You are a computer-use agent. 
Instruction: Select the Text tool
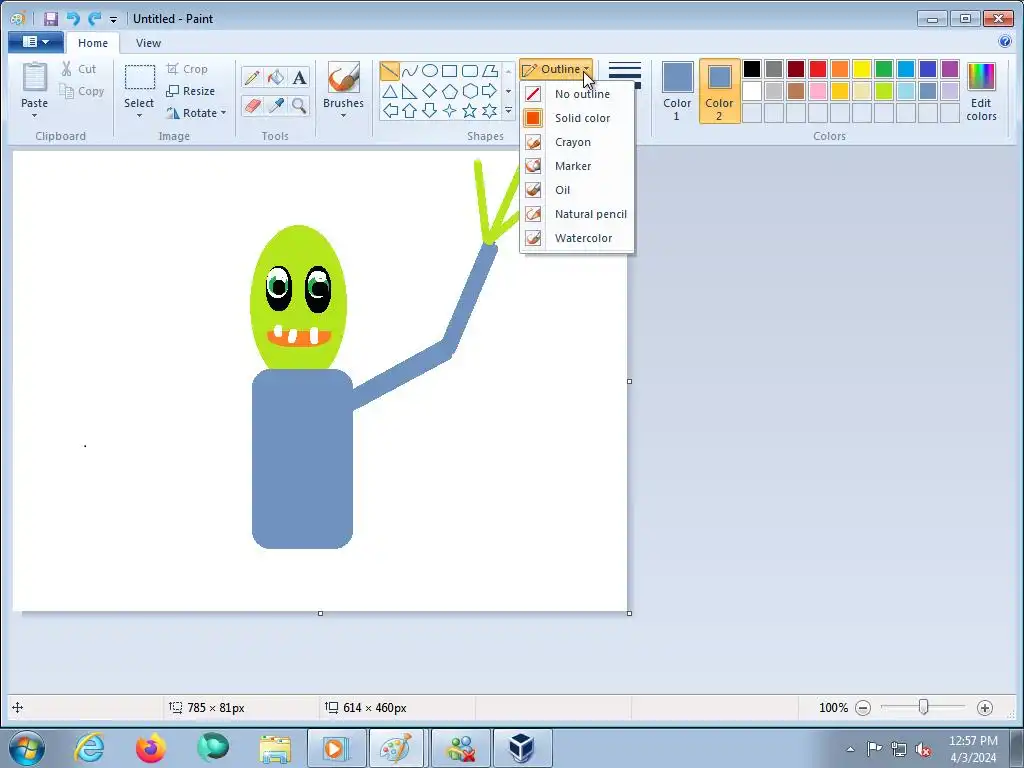299,78
